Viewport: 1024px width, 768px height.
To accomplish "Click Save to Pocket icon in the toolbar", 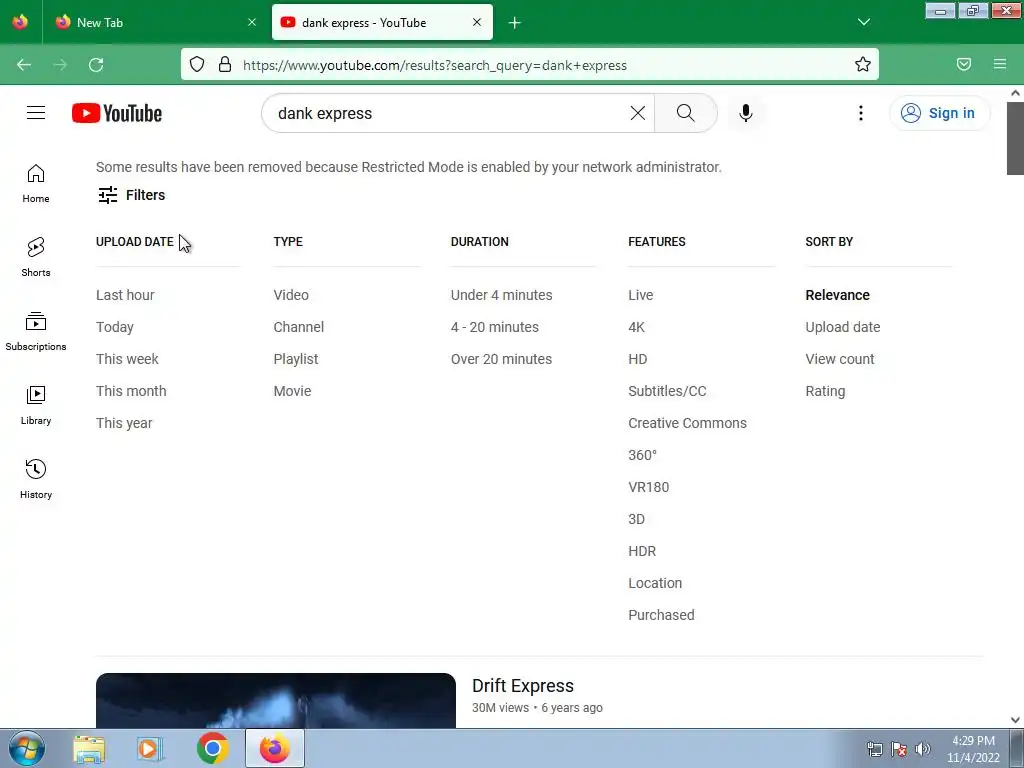I will click(x=964, y=64).
